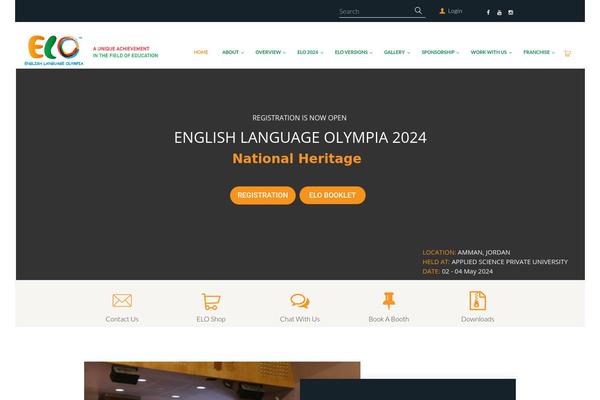Go to HOME in navigation menu
Screen dimensions: 600x400
201,52
